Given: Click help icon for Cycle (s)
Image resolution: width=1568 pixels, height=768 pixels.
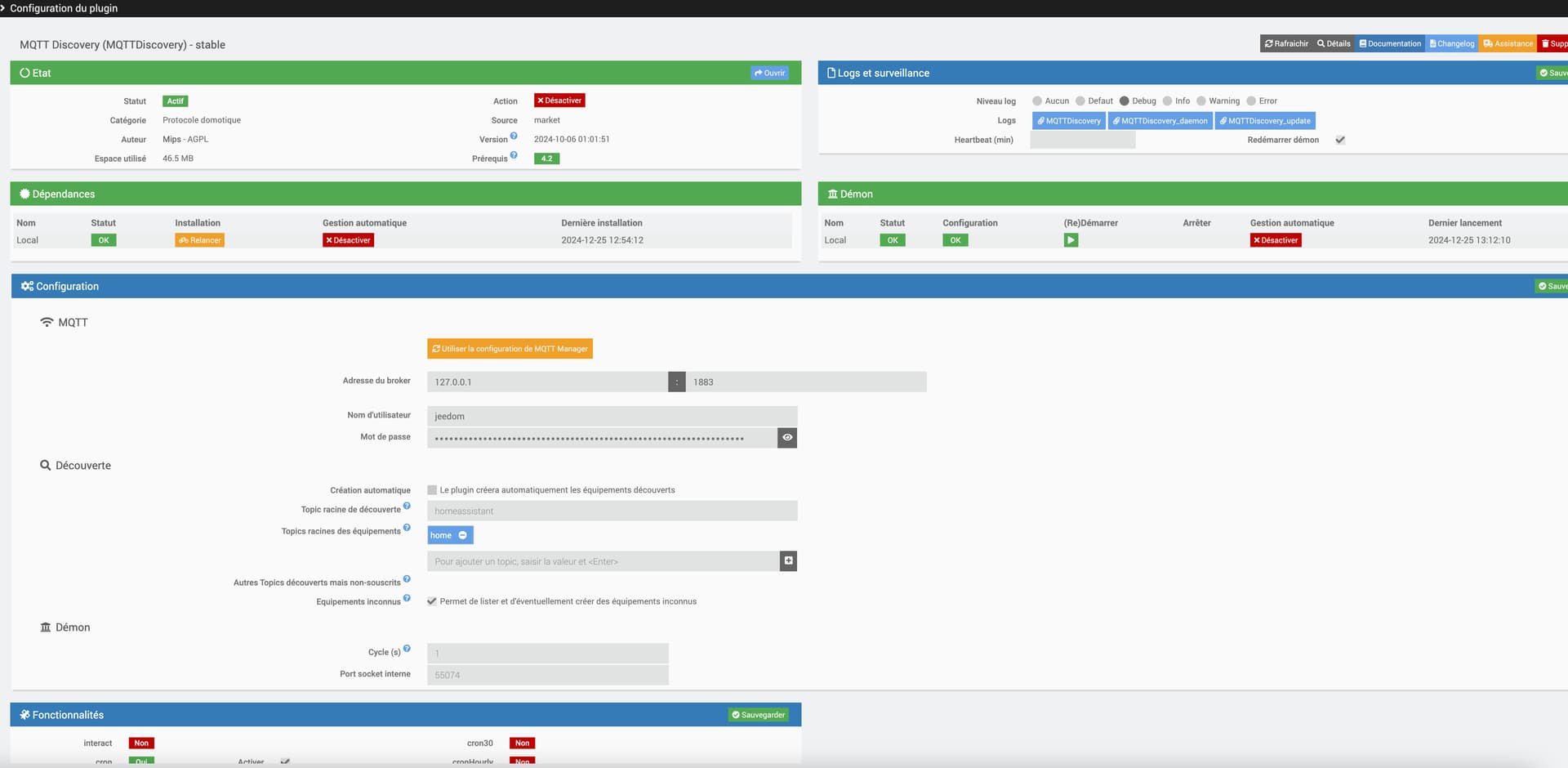Looking at the screenshot, I should click(407, 648).
